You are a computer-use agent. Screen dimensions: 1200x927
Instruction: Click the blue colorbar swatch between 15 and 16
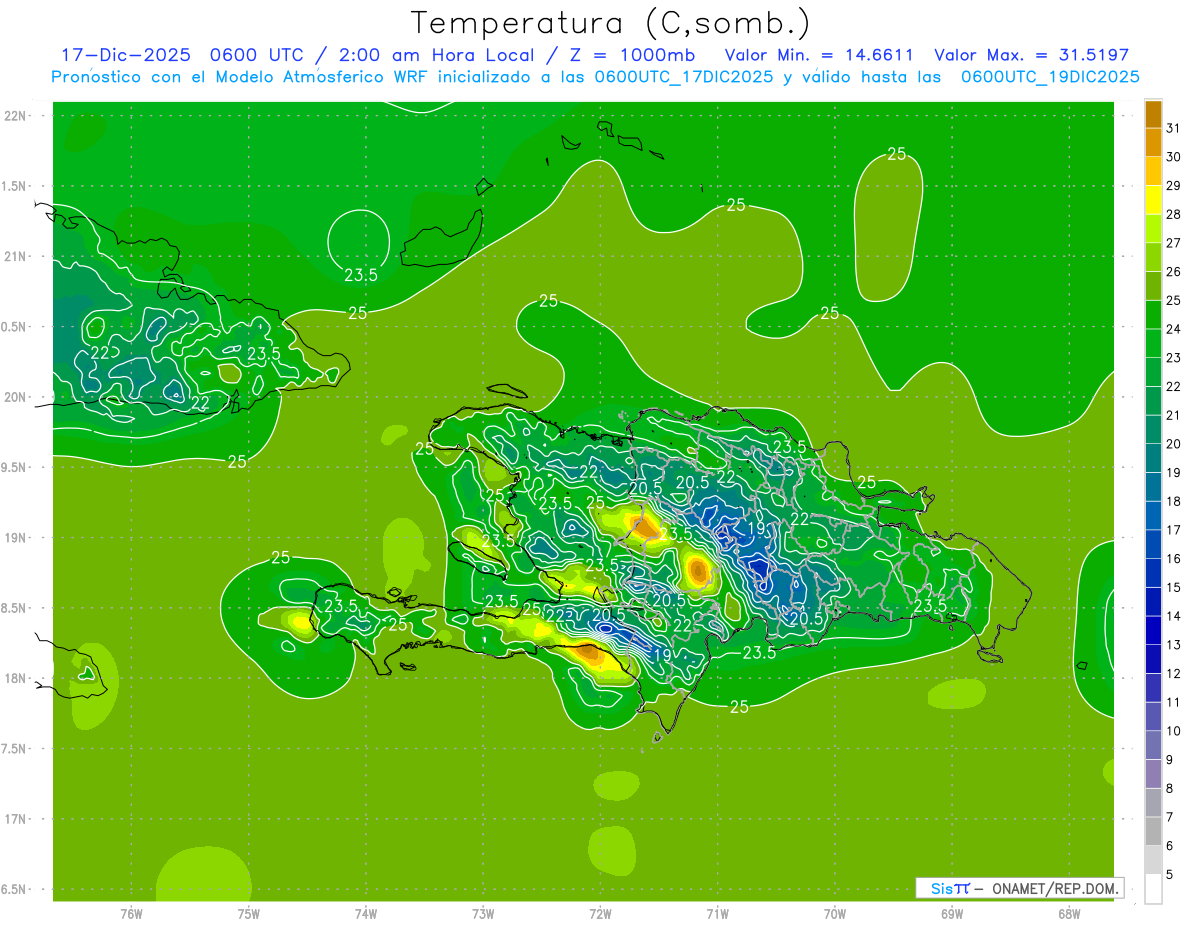(1153, 573)
